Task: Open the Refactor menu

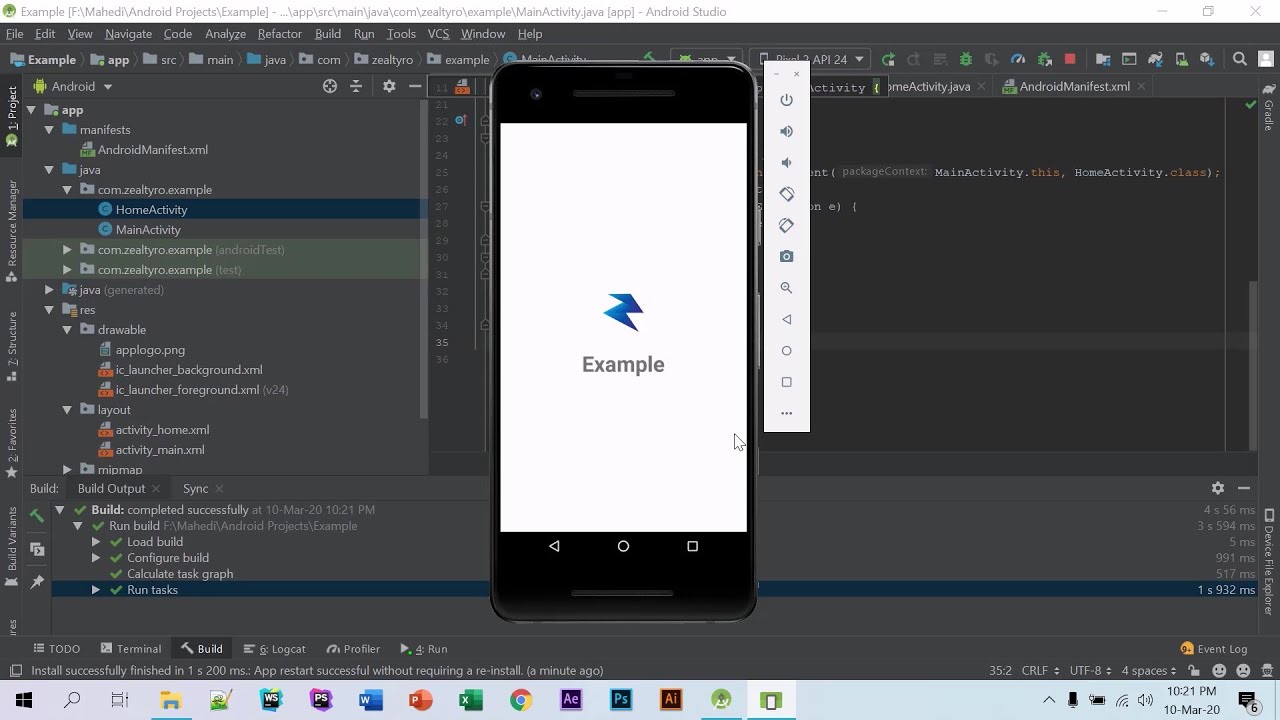Action: pos(279,33)
